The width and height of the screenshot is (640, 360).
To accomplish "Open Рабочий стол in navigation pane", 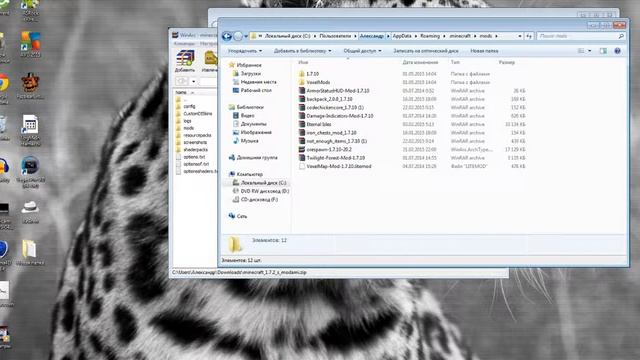I will [x=256, y=91].
